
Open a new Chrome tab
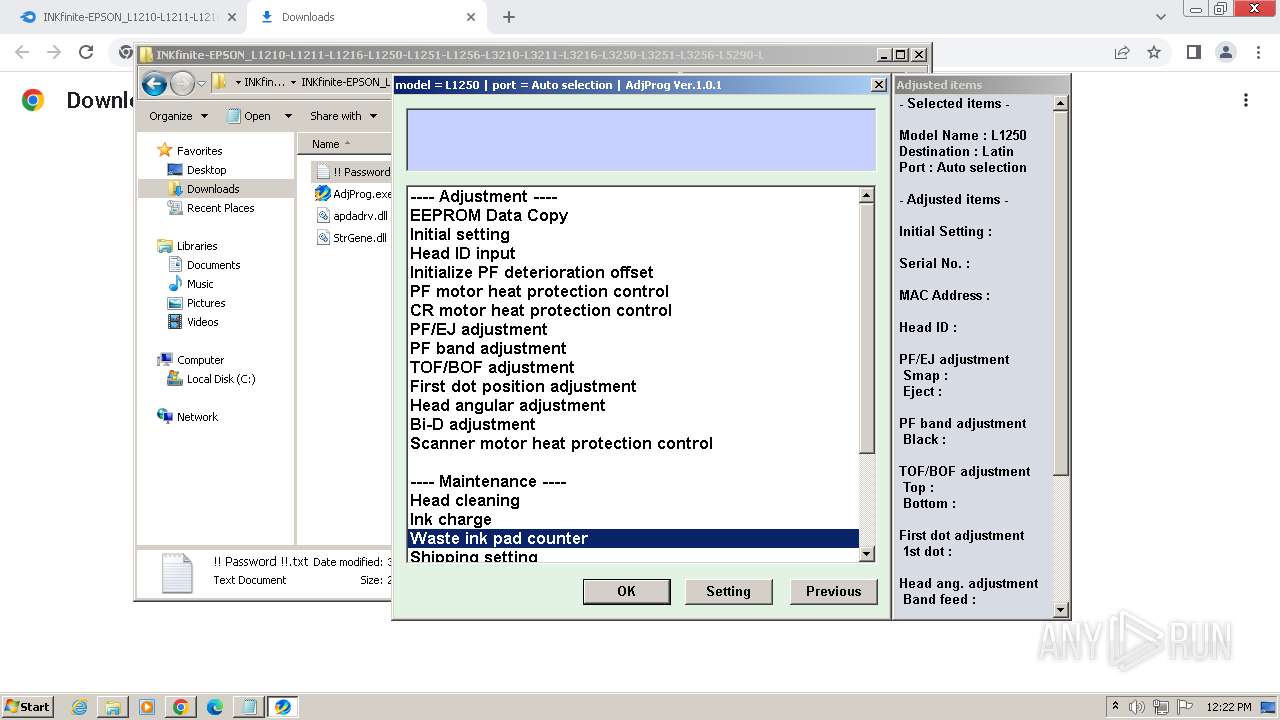coord(509,17)
